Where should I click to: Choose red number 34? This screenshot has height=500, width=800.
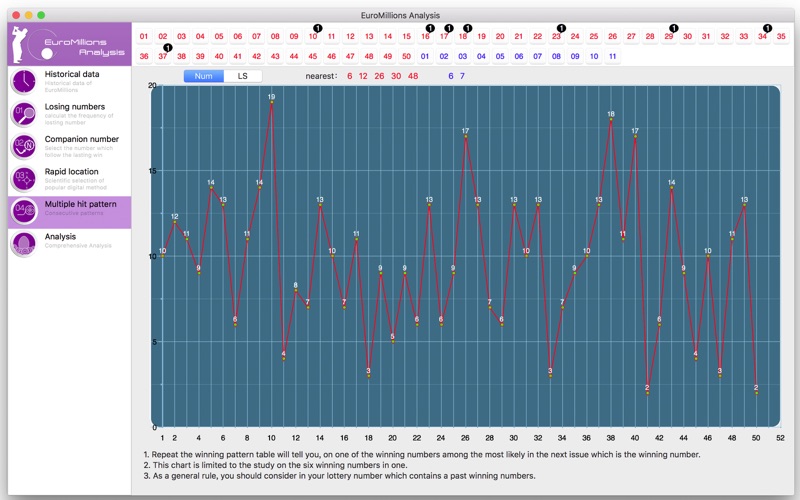coord(762,36)
